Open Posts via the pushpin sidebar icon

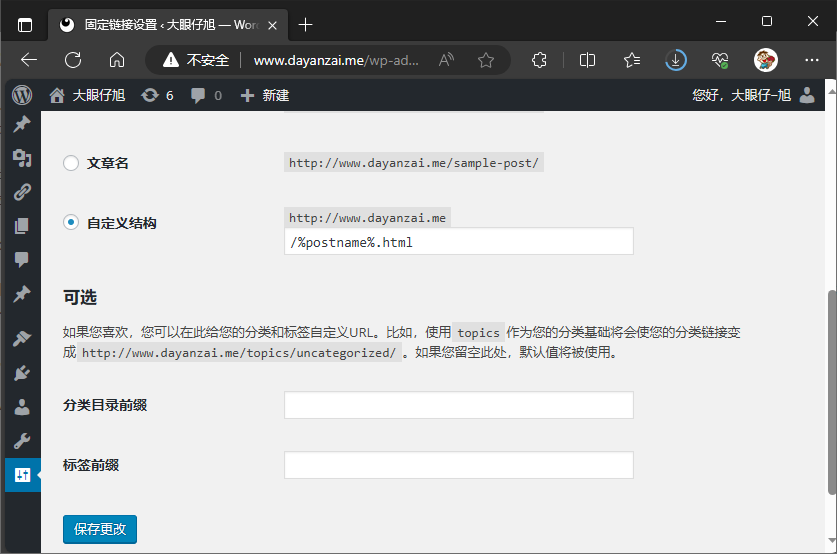22,124
